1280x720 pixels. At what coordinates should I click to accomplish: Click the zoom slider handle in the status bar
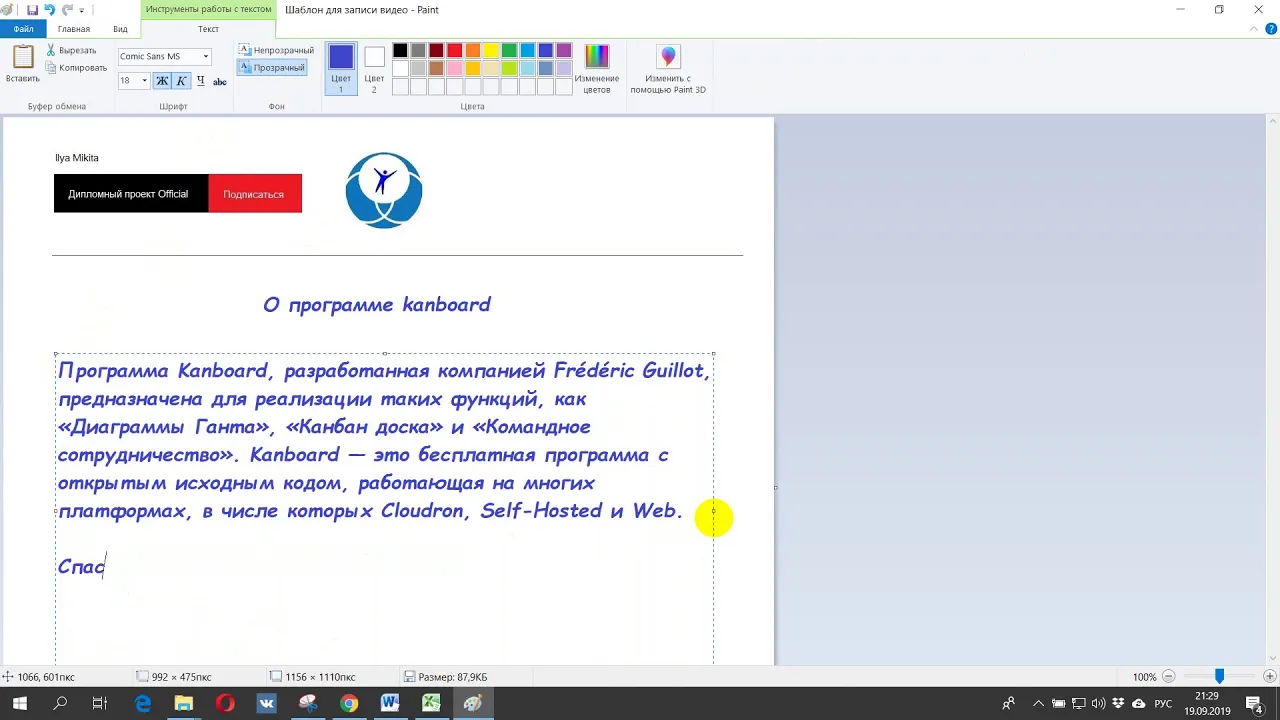(1219, 677)
